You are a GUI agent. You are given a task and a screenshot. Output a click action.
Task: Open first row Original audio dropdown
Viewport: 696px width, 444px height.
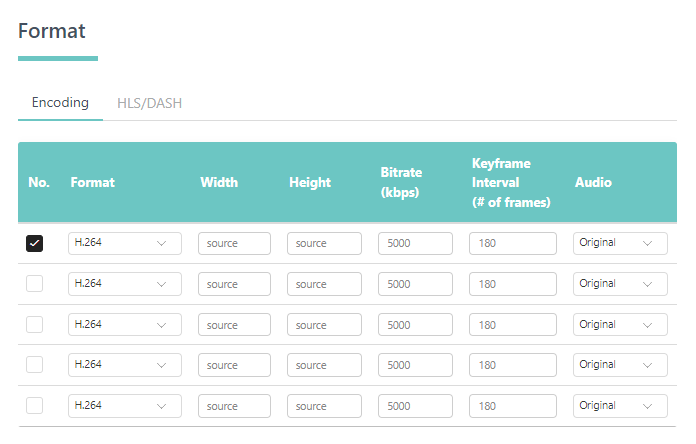click(620, 243)
